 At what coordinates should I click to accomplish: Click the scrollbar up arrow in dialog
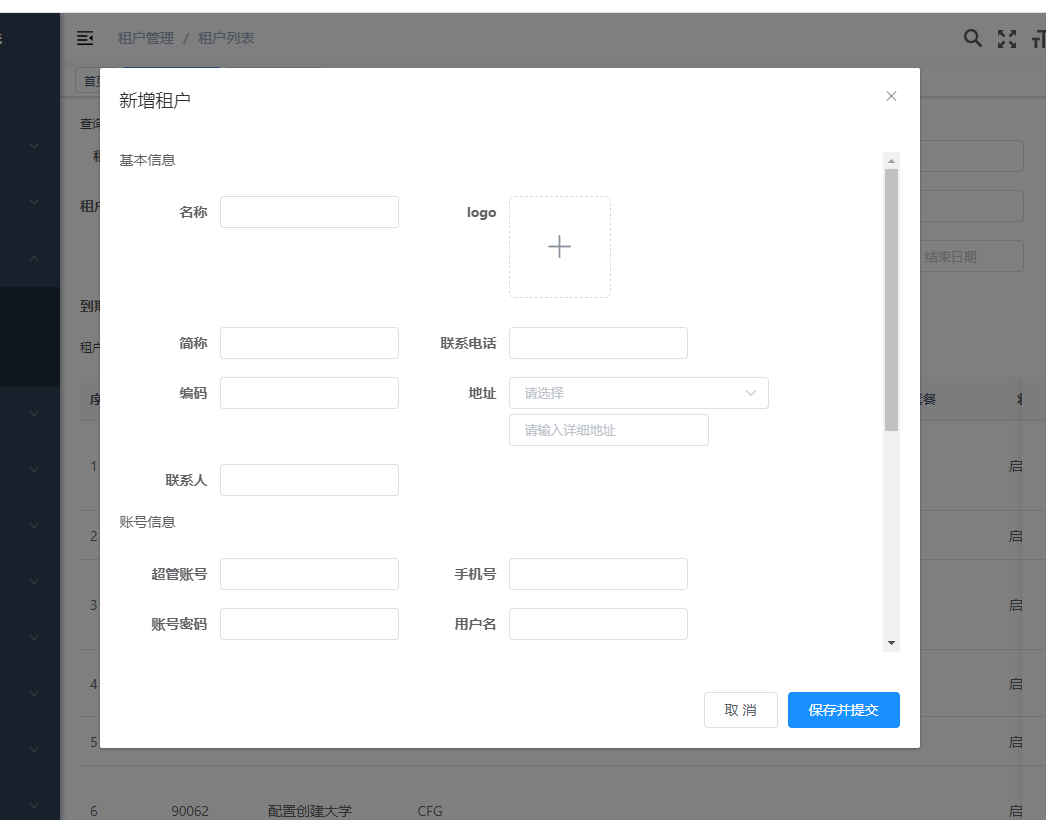pos(891,160)
